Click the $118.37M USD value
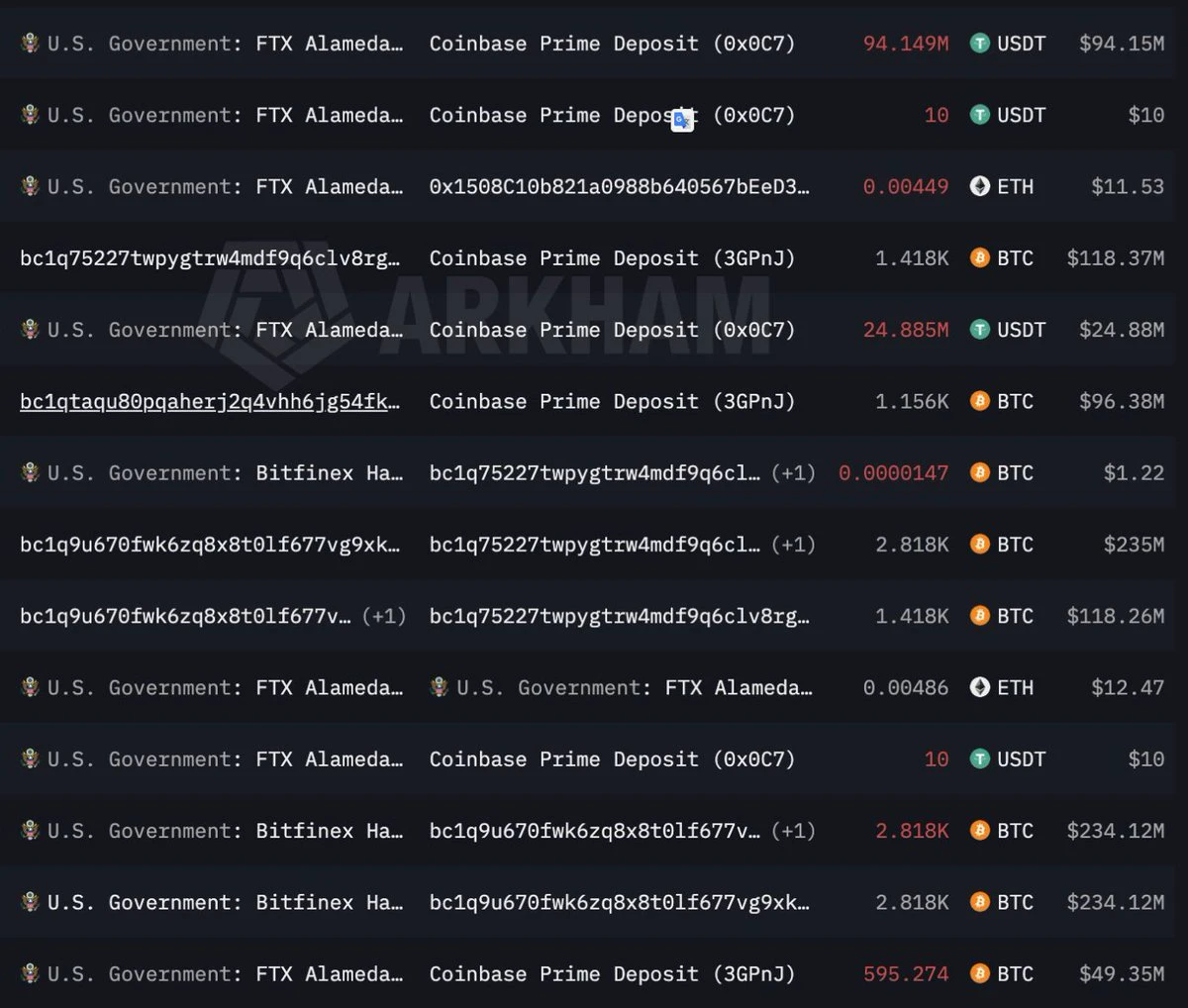The image size is (1188, 1008). click(x=1116, y=258)
